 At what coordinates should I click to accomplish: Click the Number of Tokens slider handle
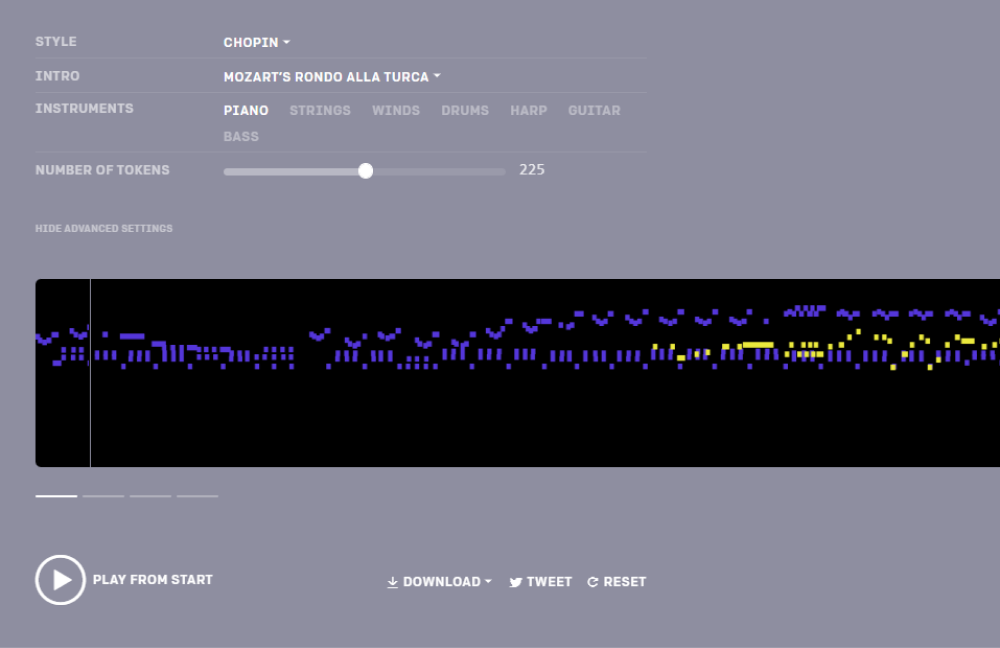pyautogui.click(x=365, y=171)
